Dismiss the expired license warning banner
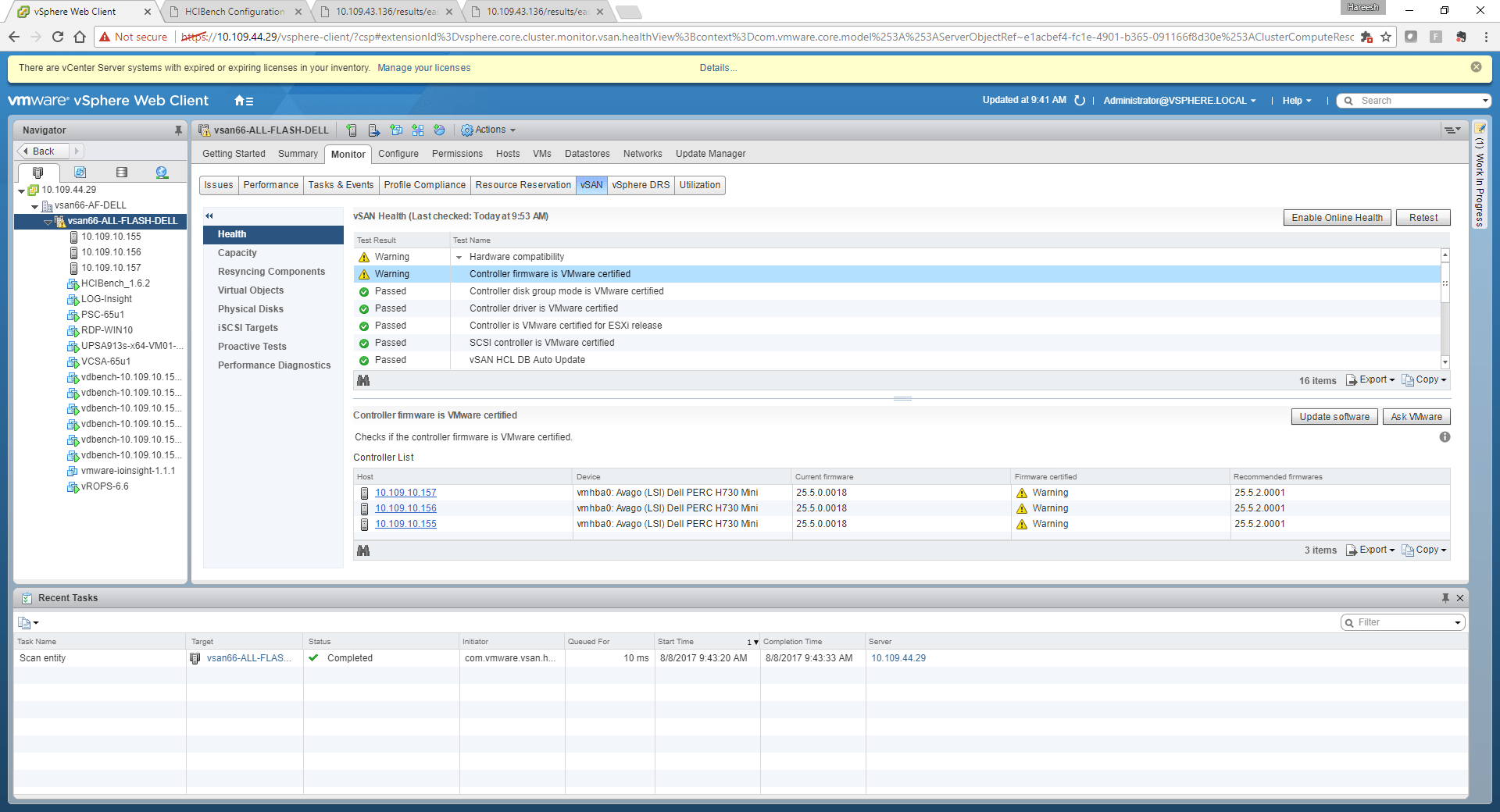 tap(1476, 67)
